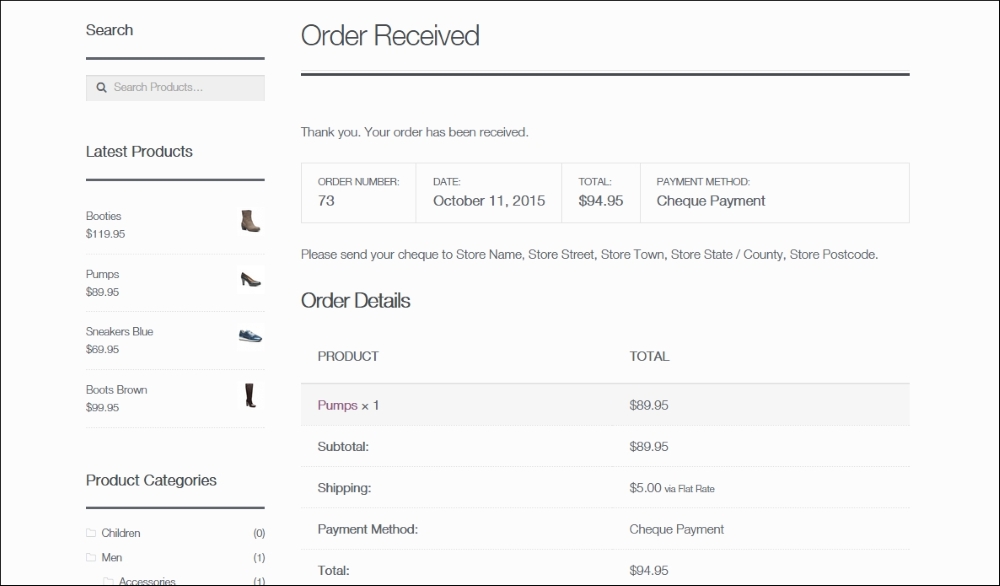
Task: Browse the Children product category
Action: pyautogui.click(x=122, y=533)
